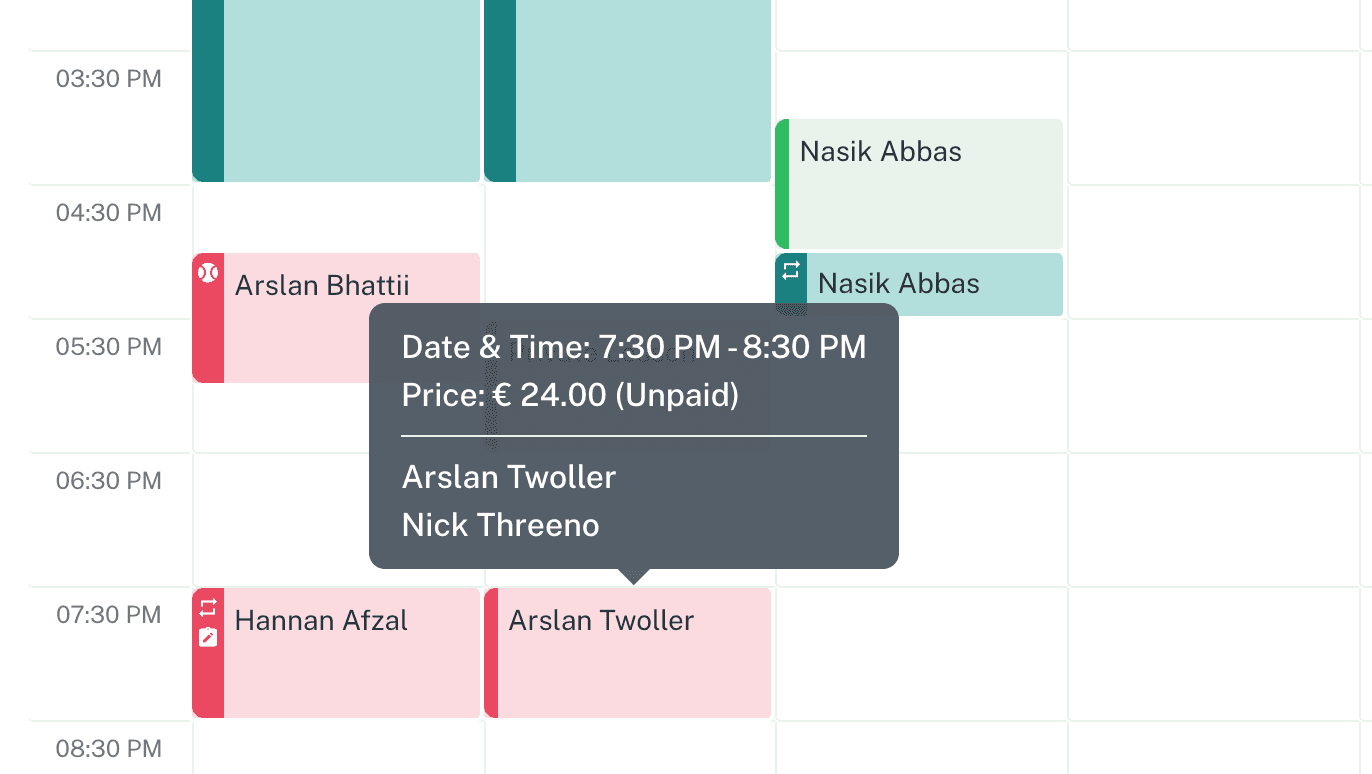Viewport: 1372px width, 774px height.
Task: Click tennis ball icon on Arslan Bhattii booking
Action: (208, 272)
